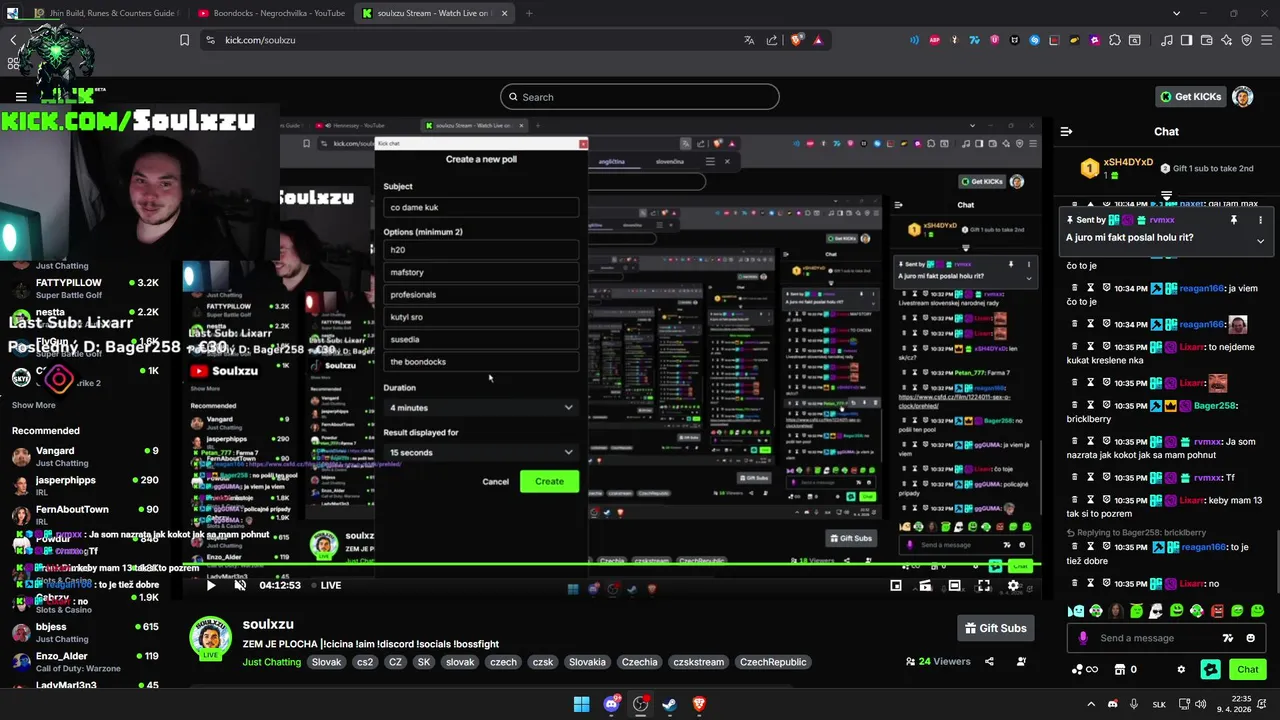The height and width of the screenshot is (720, 1280).
Task: Select the Czechia stream tag
Action: [x=640, y=662]
